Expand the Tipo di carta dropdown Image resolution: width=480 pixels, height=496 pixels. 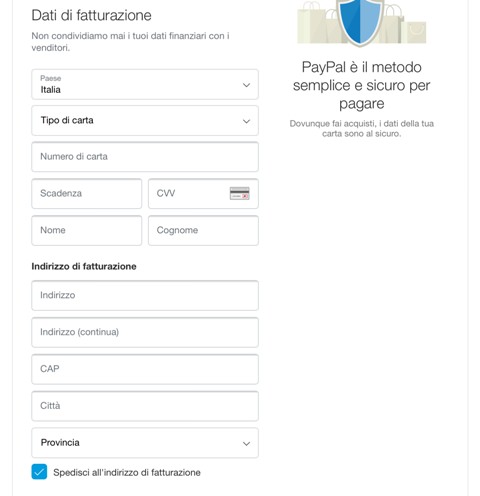(145, 121)
